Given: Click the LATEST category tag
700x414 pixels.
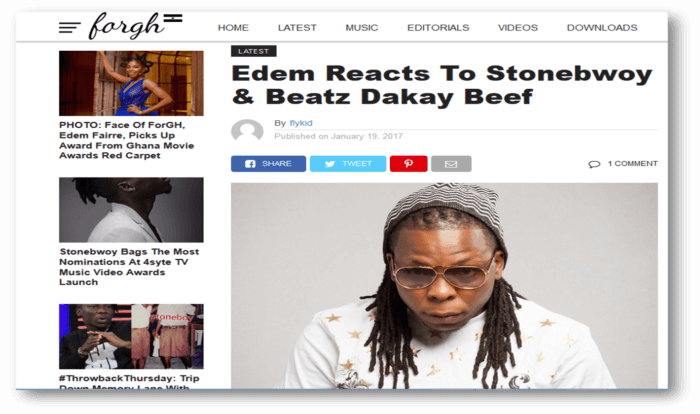Looking at the screenshot, I should [254, 51].
